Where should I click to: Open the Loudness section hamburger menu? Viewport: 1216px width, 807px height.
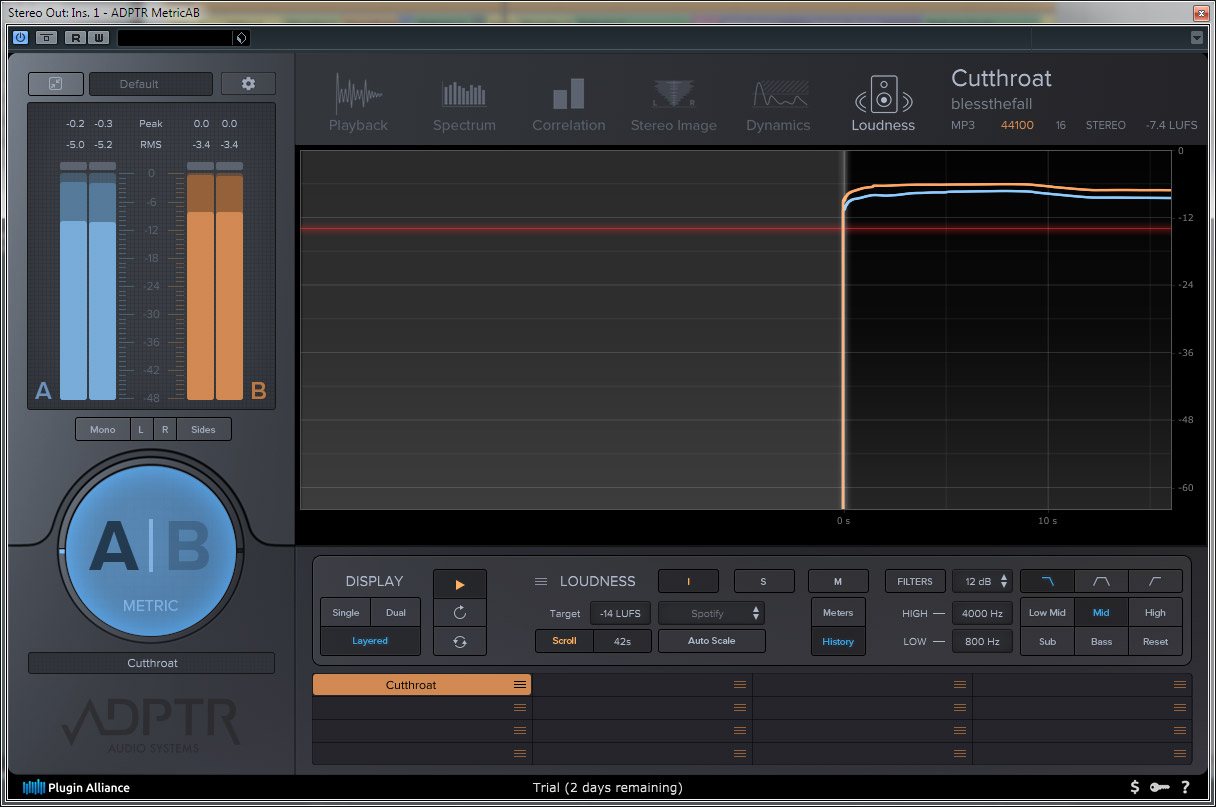(x=541, y=581)
